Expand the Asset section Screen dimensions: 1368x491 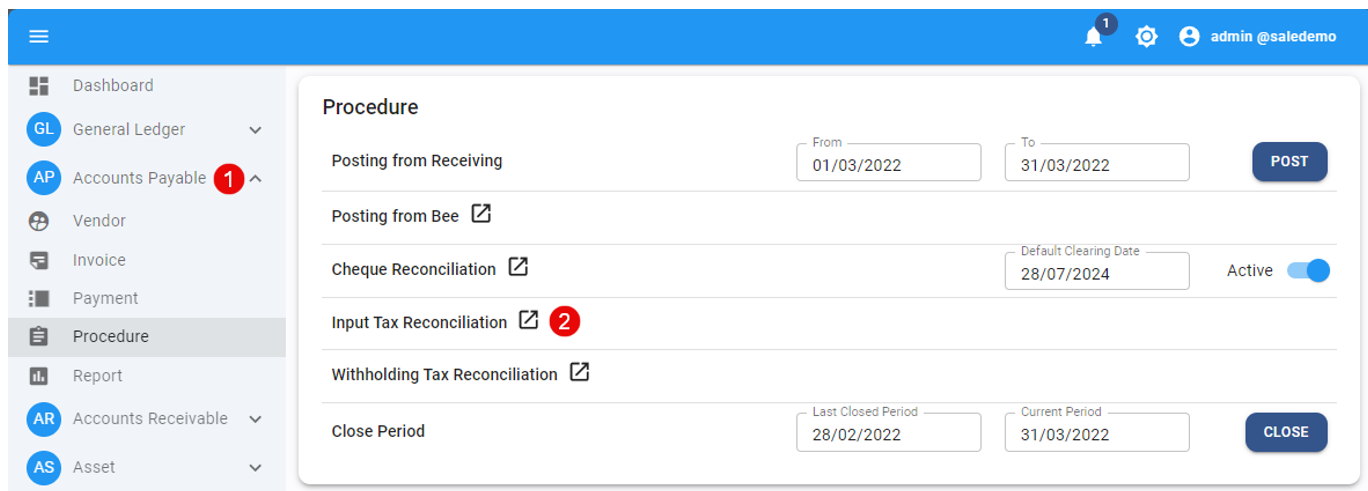coord(255,468)
